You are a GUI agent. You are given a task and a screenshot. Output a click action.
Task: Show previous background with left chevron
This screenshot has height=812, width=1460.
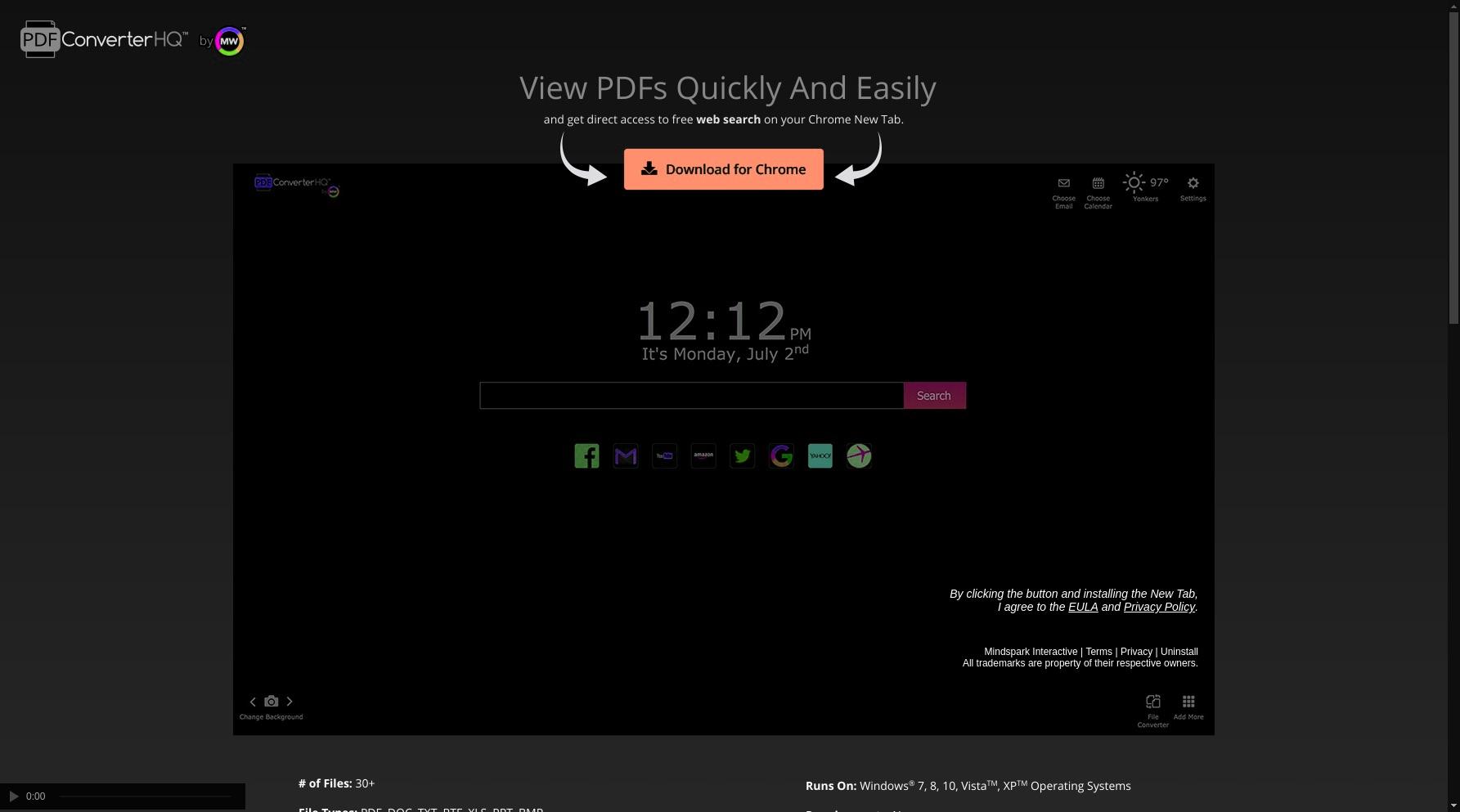point(253,702)
